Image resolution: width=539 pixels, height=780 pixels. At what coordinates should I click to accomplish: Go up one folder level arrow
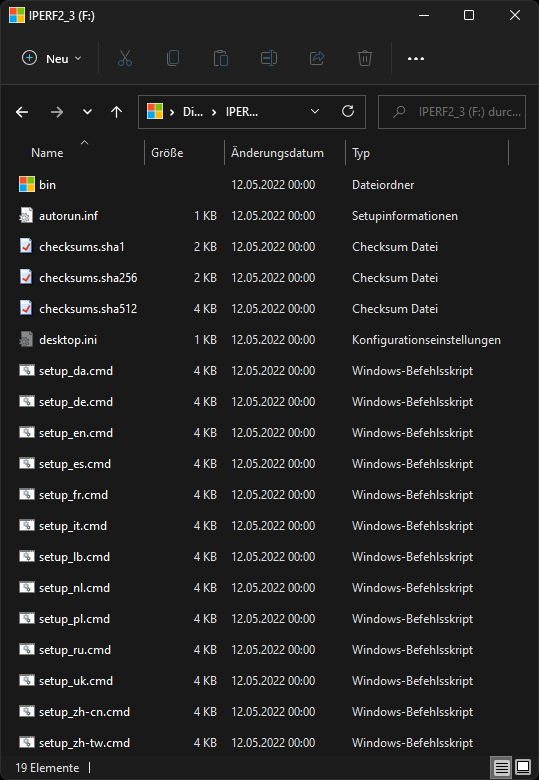(116, 112)
